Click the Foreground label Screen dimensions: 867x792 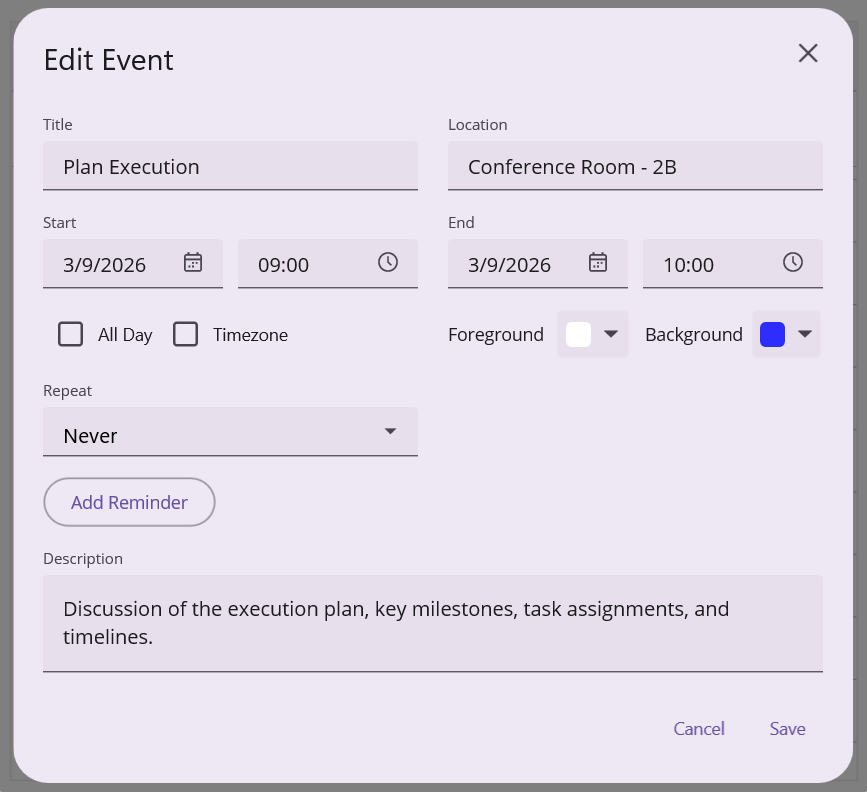click(496, 335)
